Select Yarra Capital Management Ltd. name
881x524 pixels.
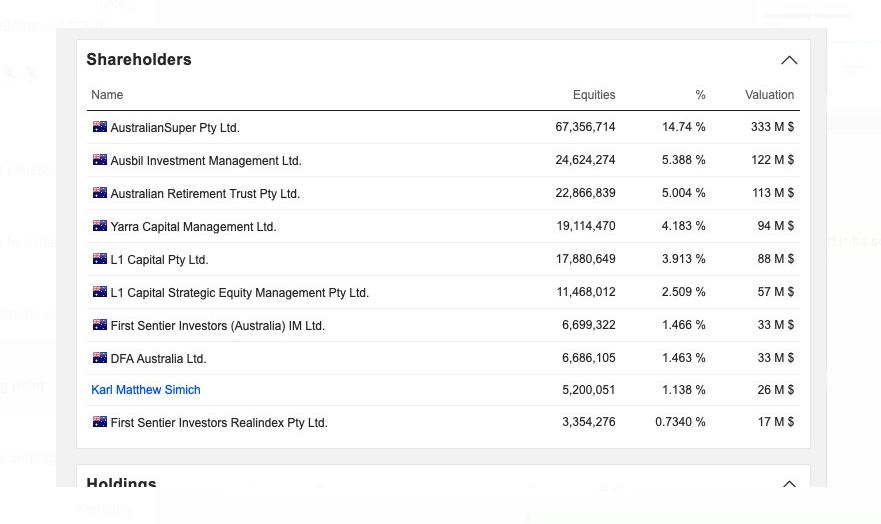193,227
